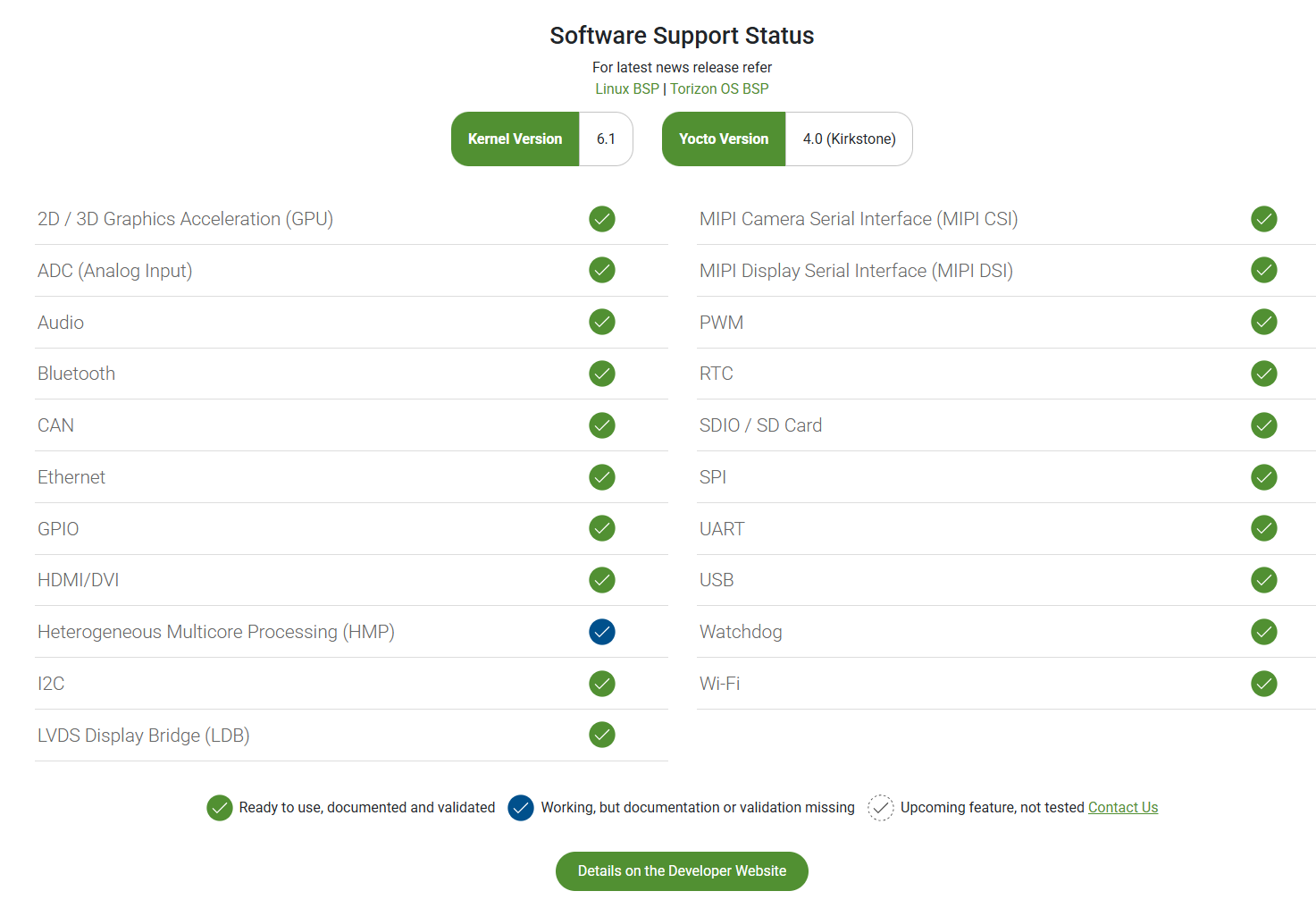Screen dimensions: 1316x908
Task: Click the green checkmark for 2D / 3D Graphics Acceleration
Action: pos(602,219)
